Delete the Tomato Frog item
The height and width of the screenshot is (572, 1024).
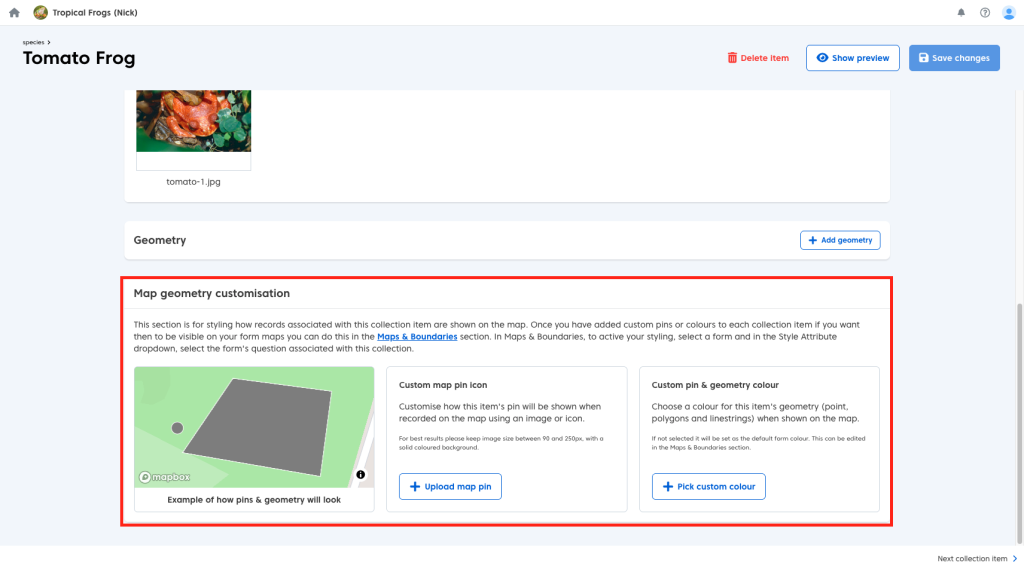coord(758,58)
